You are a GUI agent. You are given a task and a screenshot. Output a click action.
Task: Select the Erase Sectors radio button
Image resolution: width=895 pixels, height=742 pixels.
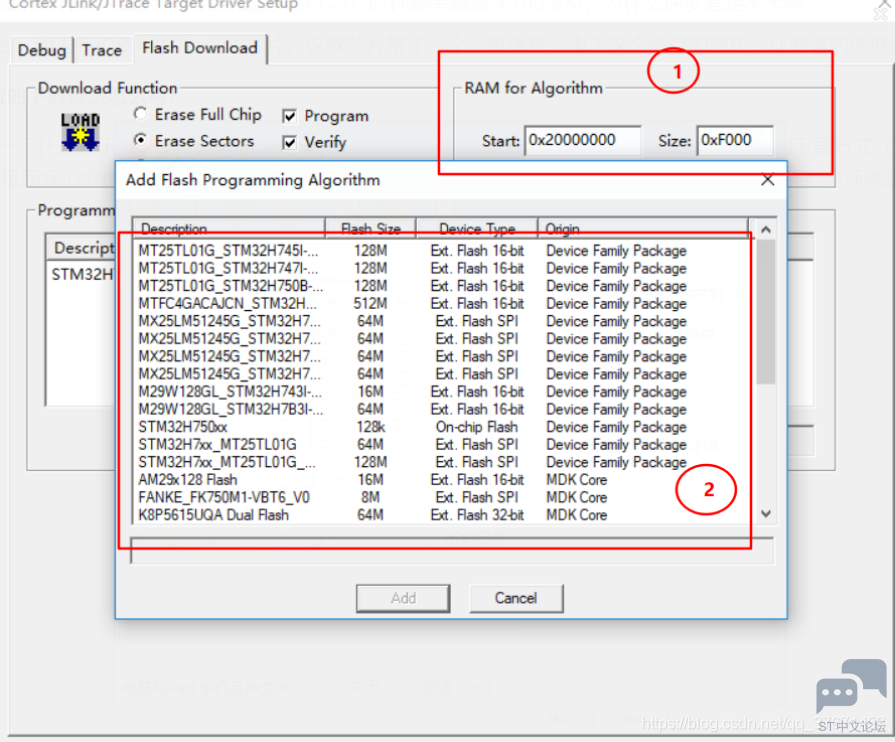(140, 140)
